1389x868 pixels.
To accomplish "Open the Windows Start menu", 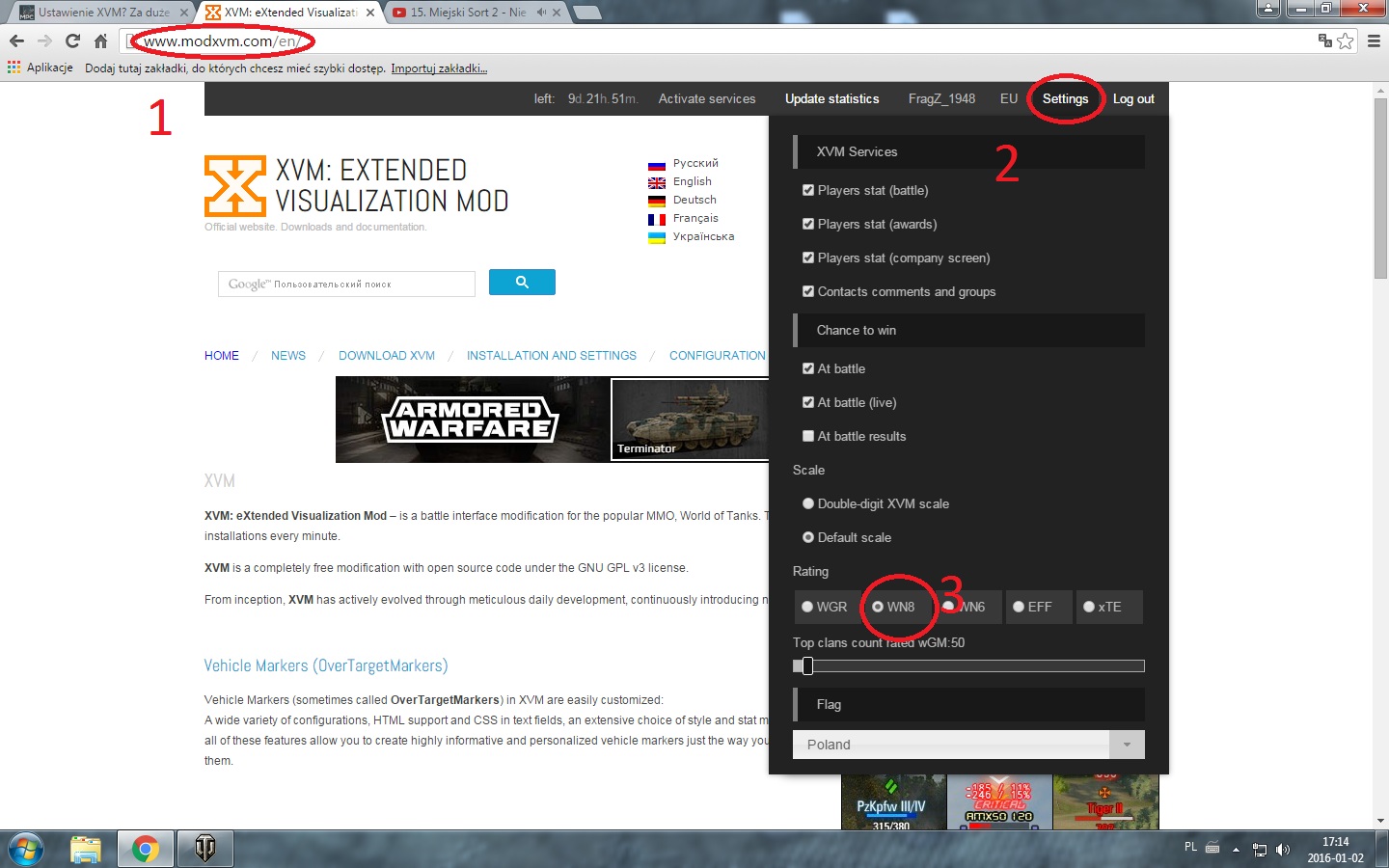I will point(26,849).
